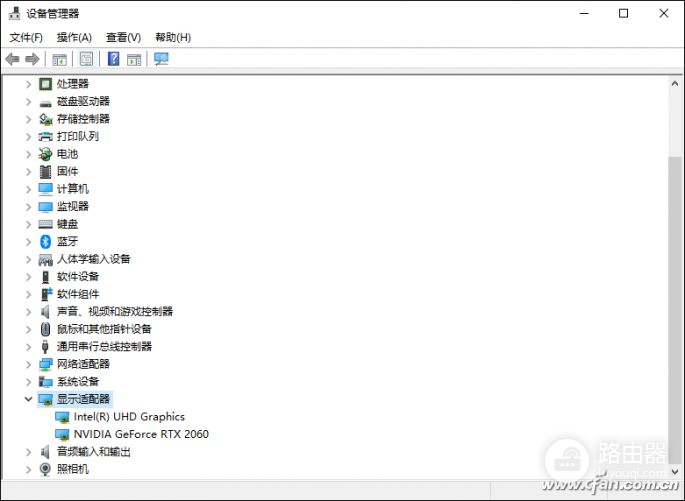
Task: Select the 显示适配器 category label
Action: (x=83, y=399)
